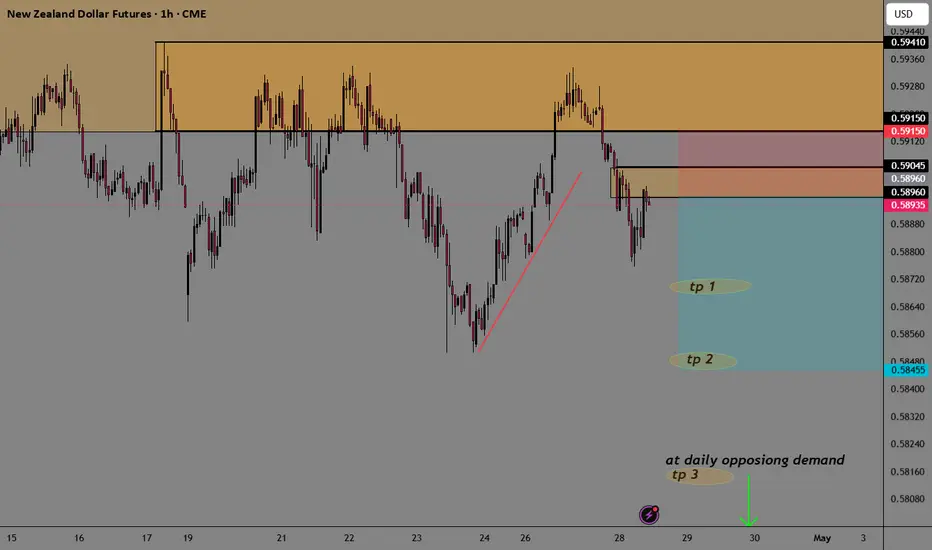
Task: Click the red 0.59150 price label
Action: click(908, 131)
